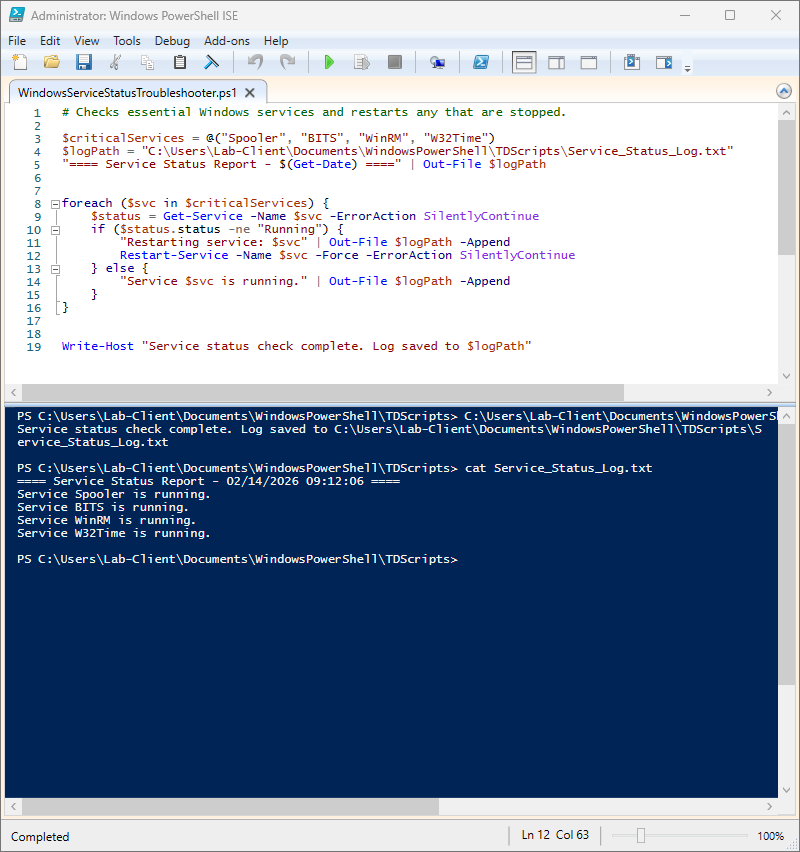This screenshot has width=800, height=852.
Task: Click the Paste icon on the toolbar
Action: [x=180, y=62]
